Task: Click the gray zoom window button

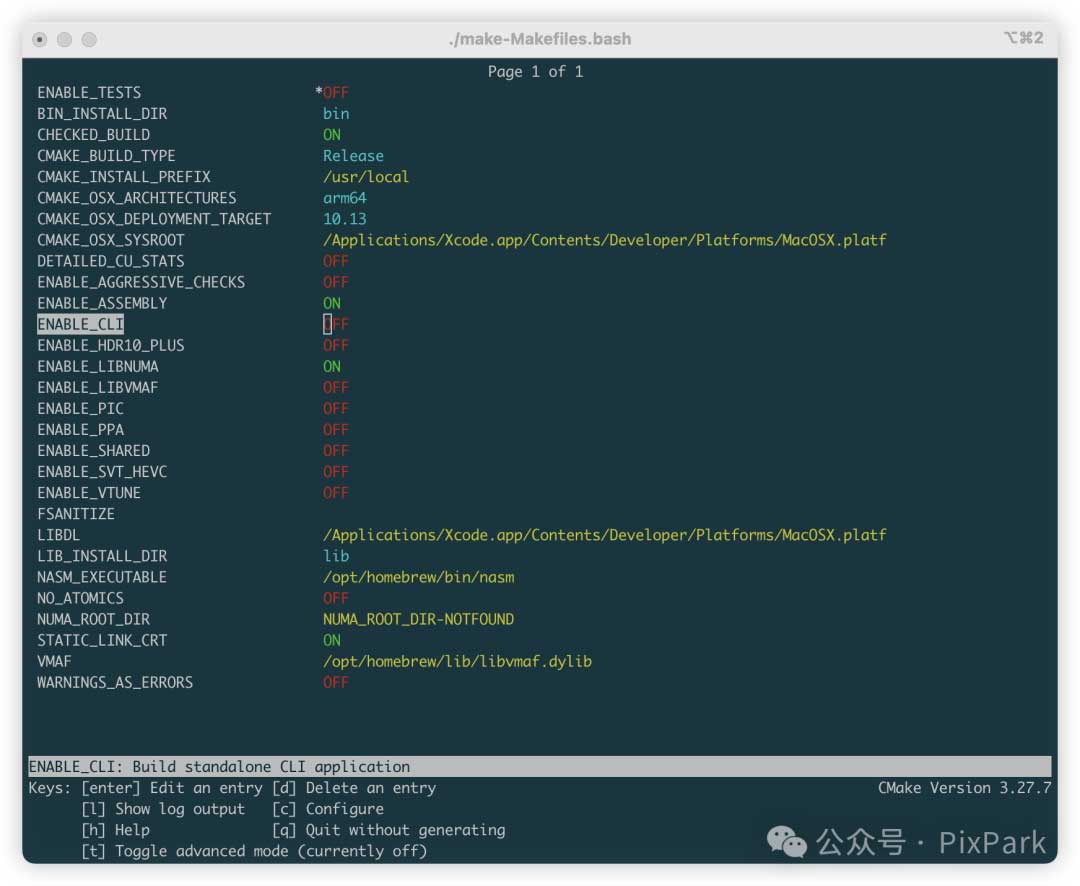Action: (x=89, y=40)
